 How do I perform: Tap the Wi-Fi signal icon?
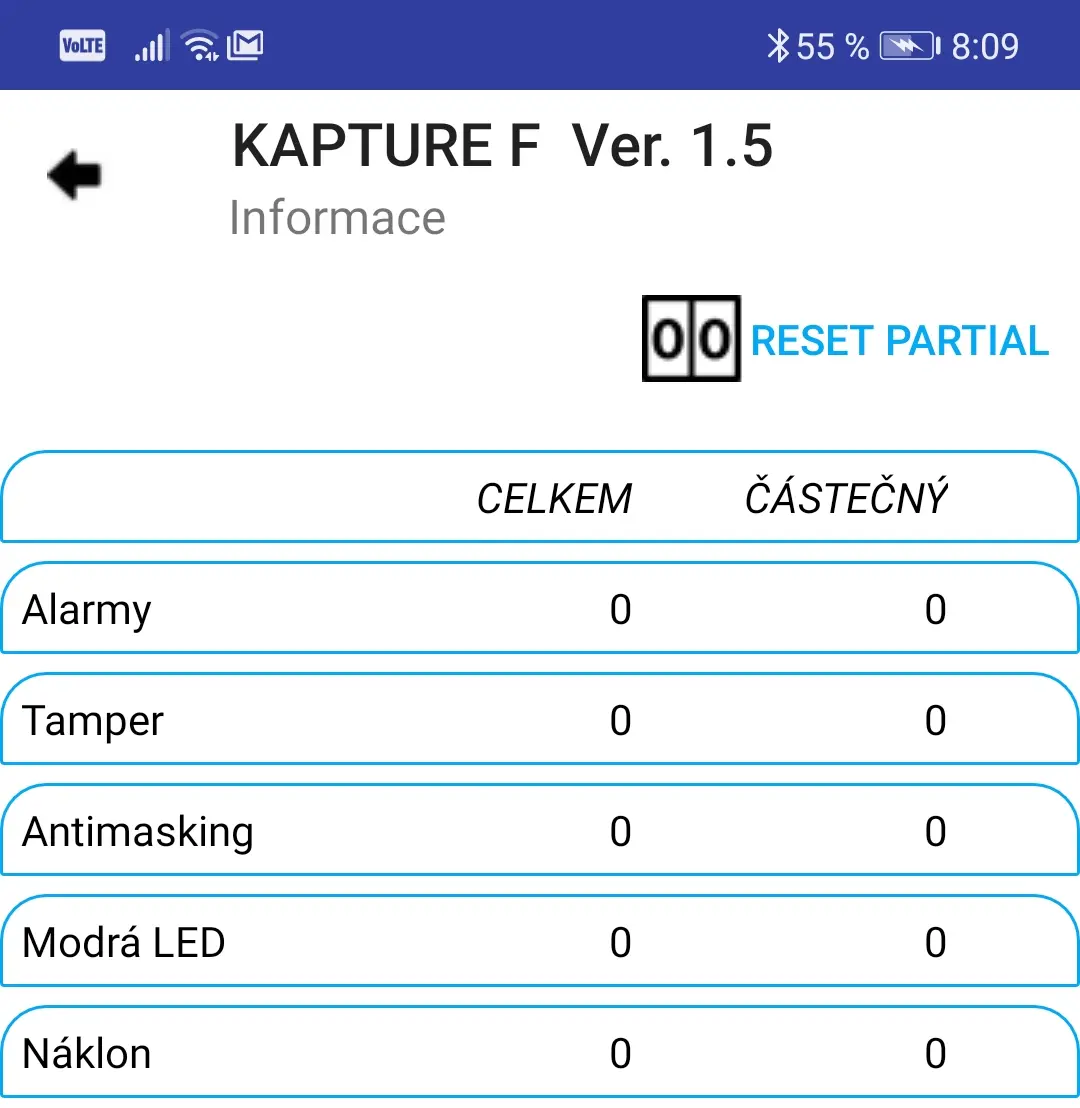click(201, 46)
